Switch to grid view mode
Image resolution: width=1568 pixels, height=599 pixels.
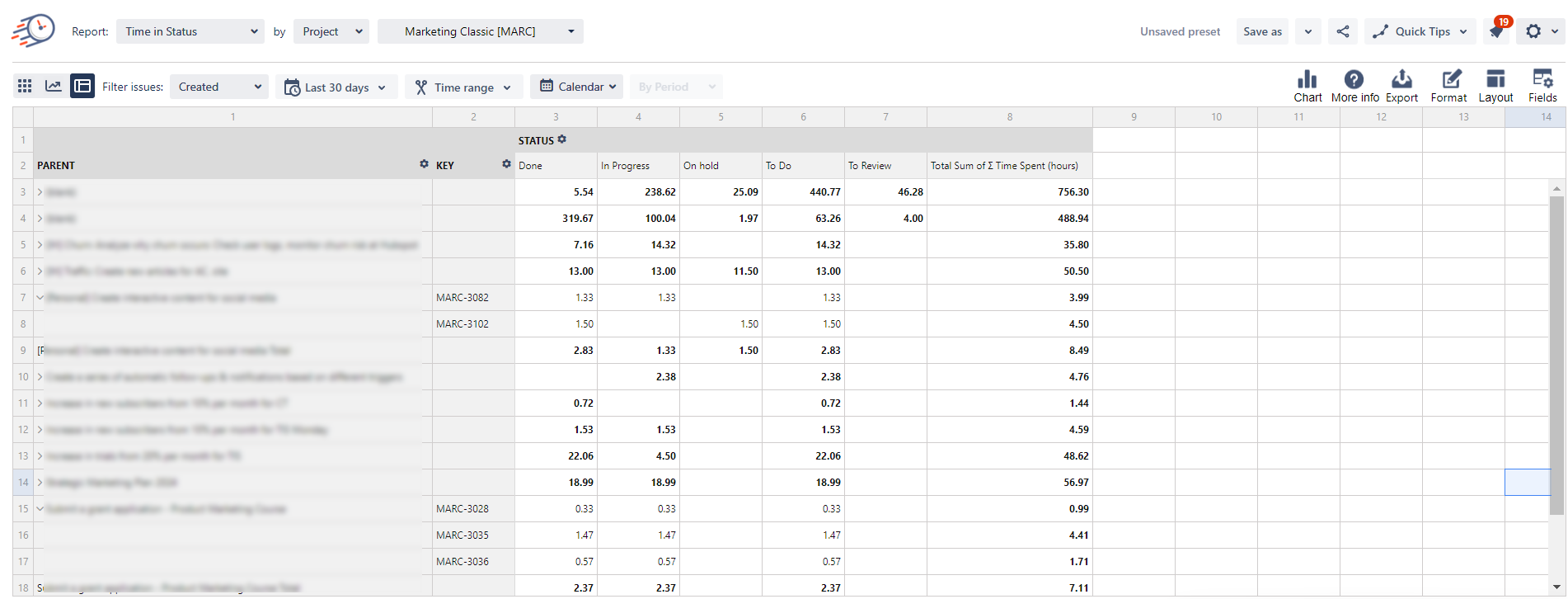coord(25,86)
